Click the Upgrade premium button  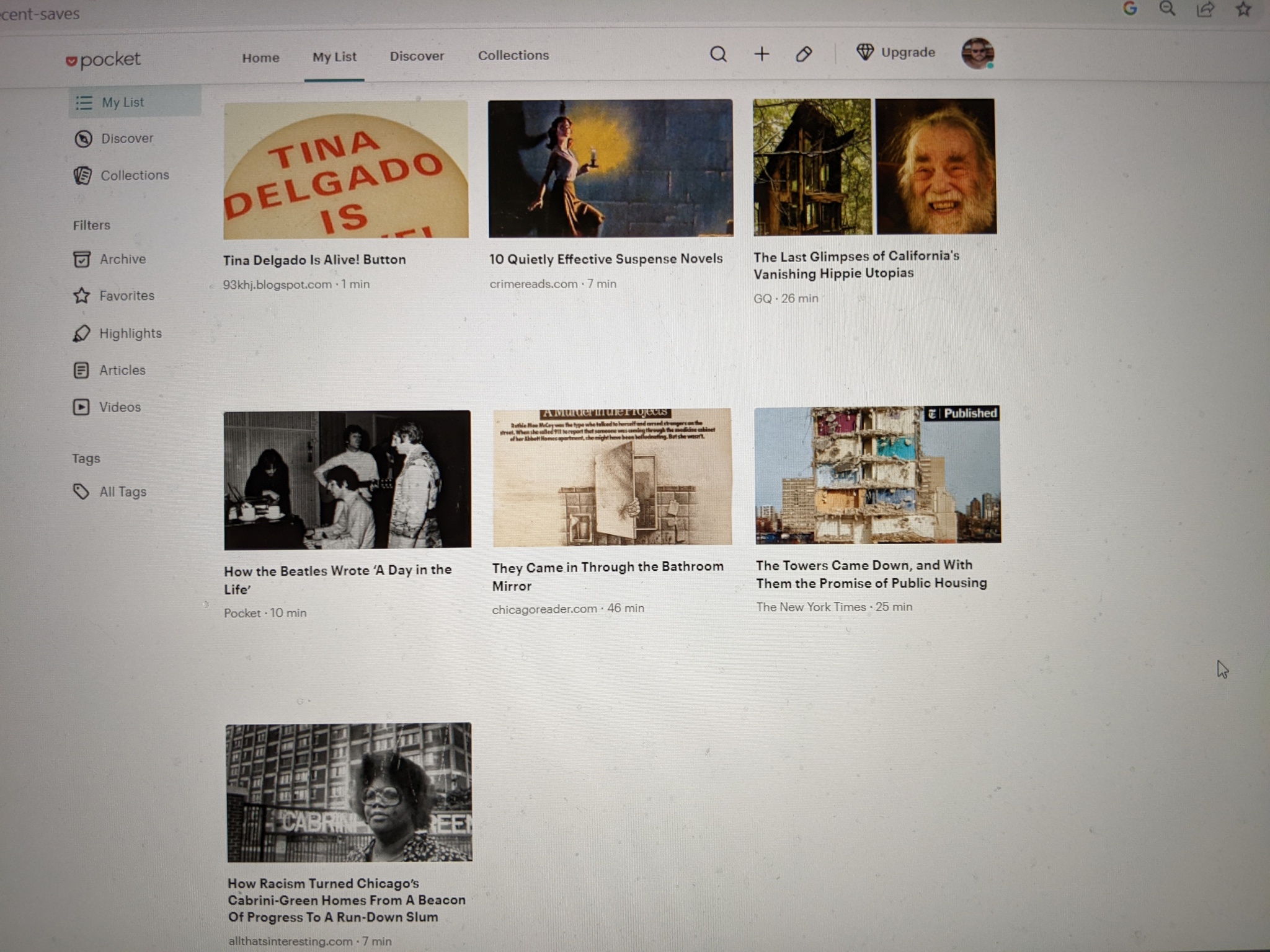coord(896,53)
